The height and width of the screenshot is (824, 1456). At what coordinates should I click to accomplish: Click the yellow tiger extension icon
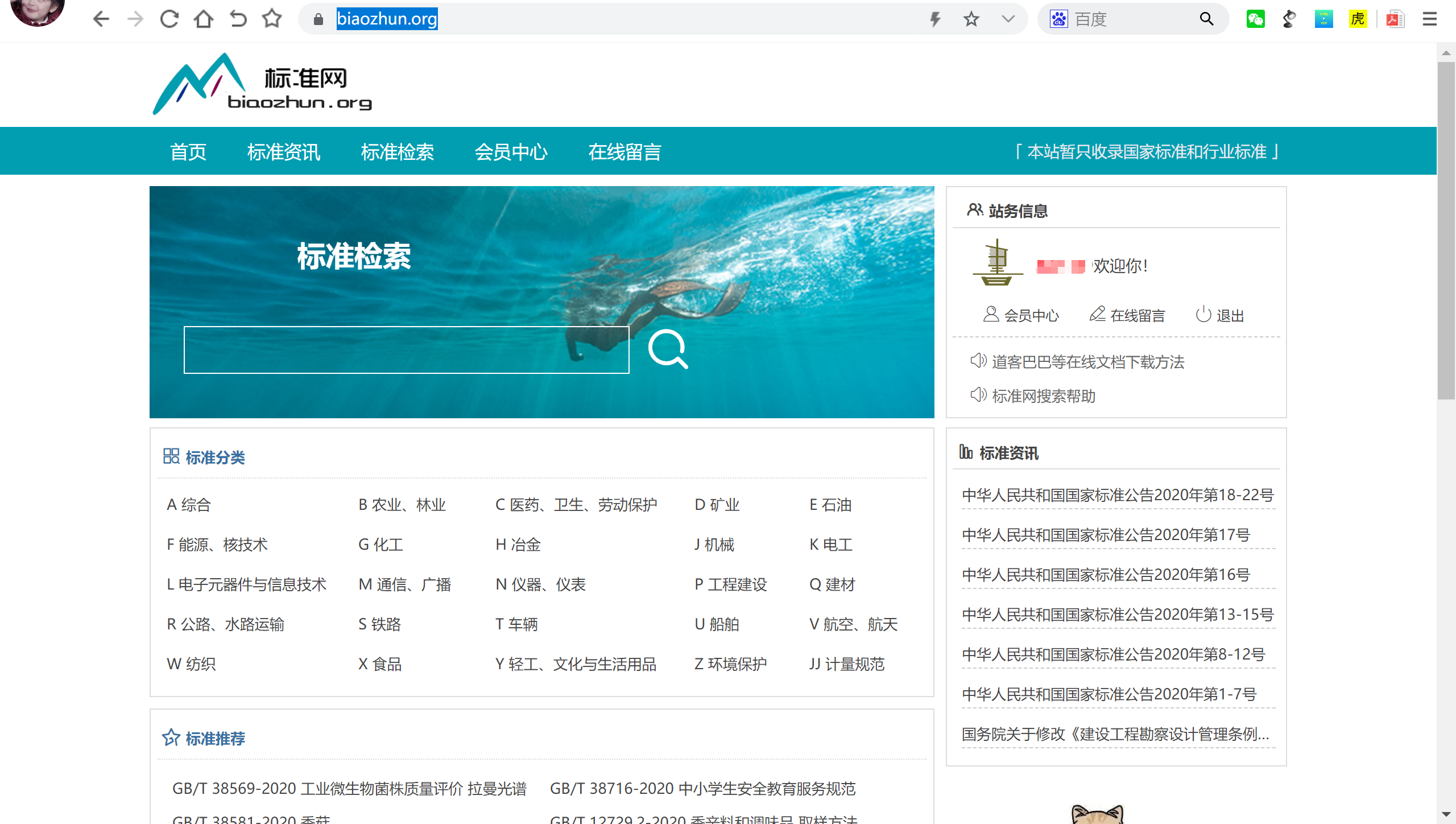[1358, 19]
